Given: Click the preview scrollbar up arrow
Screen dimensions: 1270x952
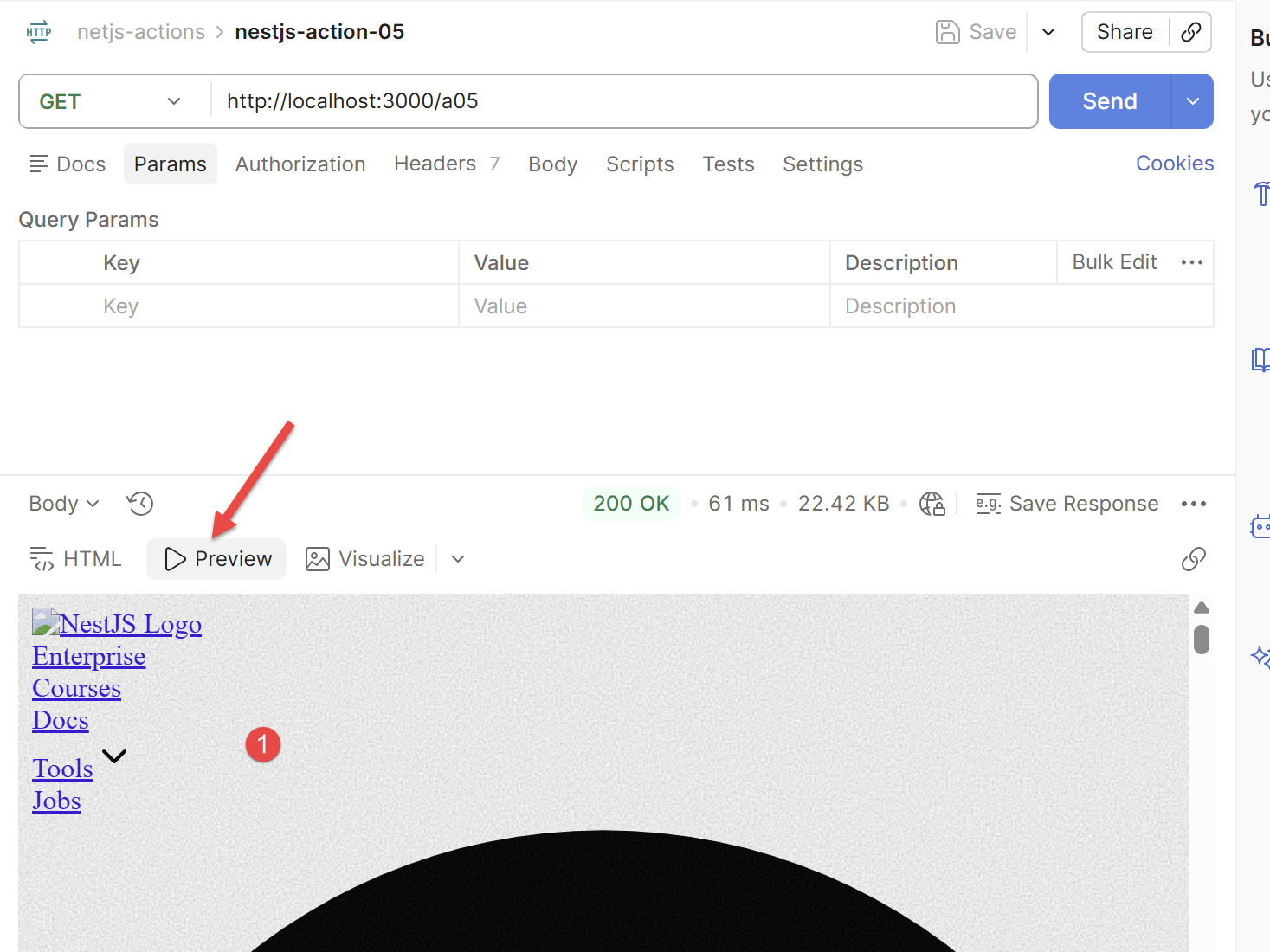Looking at the screenshot, I should (1202, 608).
